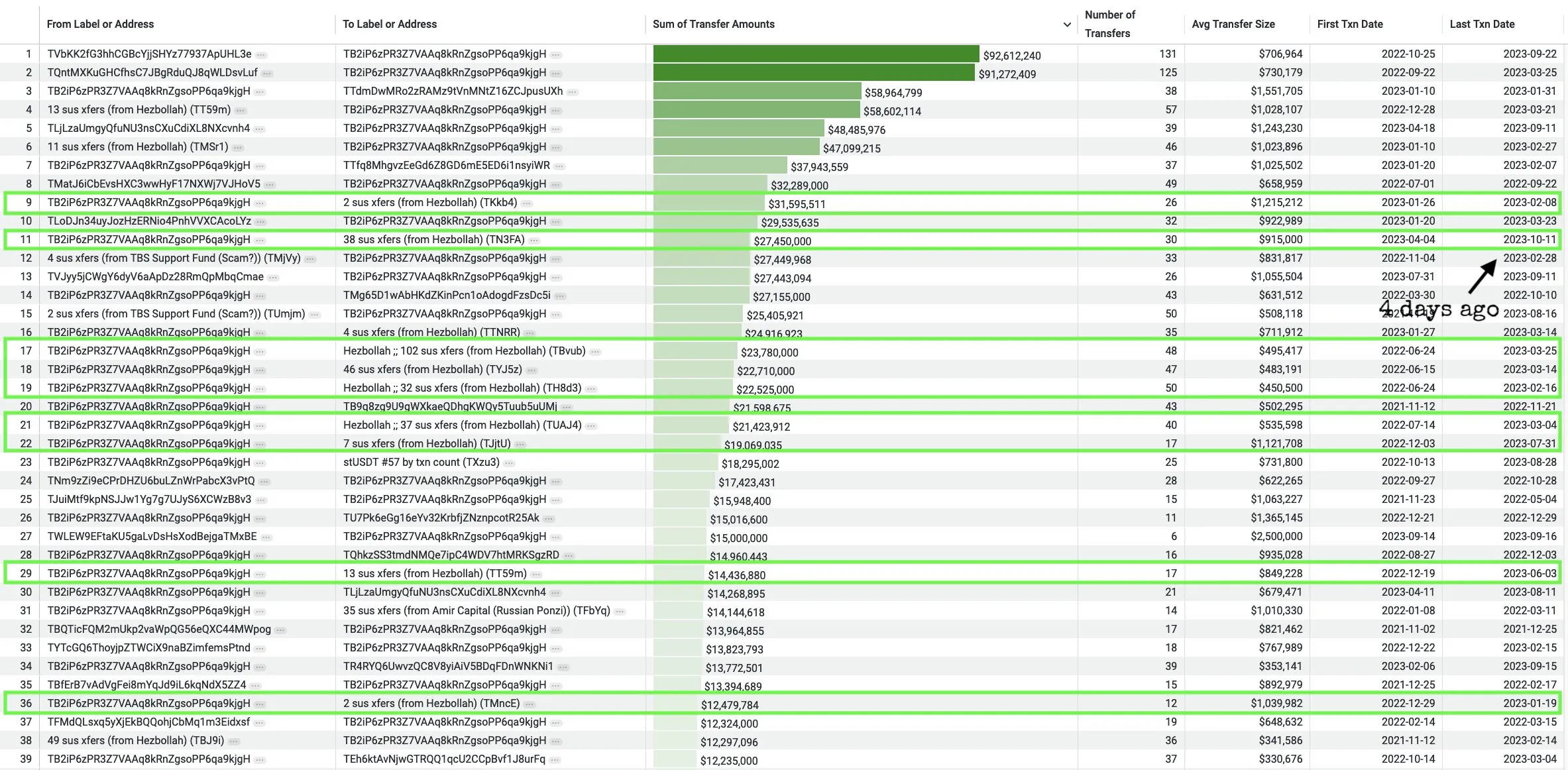The height and width of the screenshot is (770, 1568).
Task: Click Last Txn Date column header
Action: [1482, 24]
